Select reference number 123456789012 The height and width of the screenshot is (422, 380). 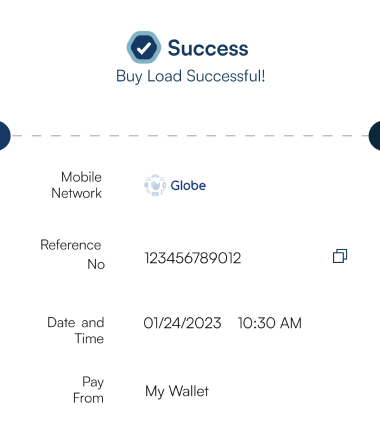point(193,258)
